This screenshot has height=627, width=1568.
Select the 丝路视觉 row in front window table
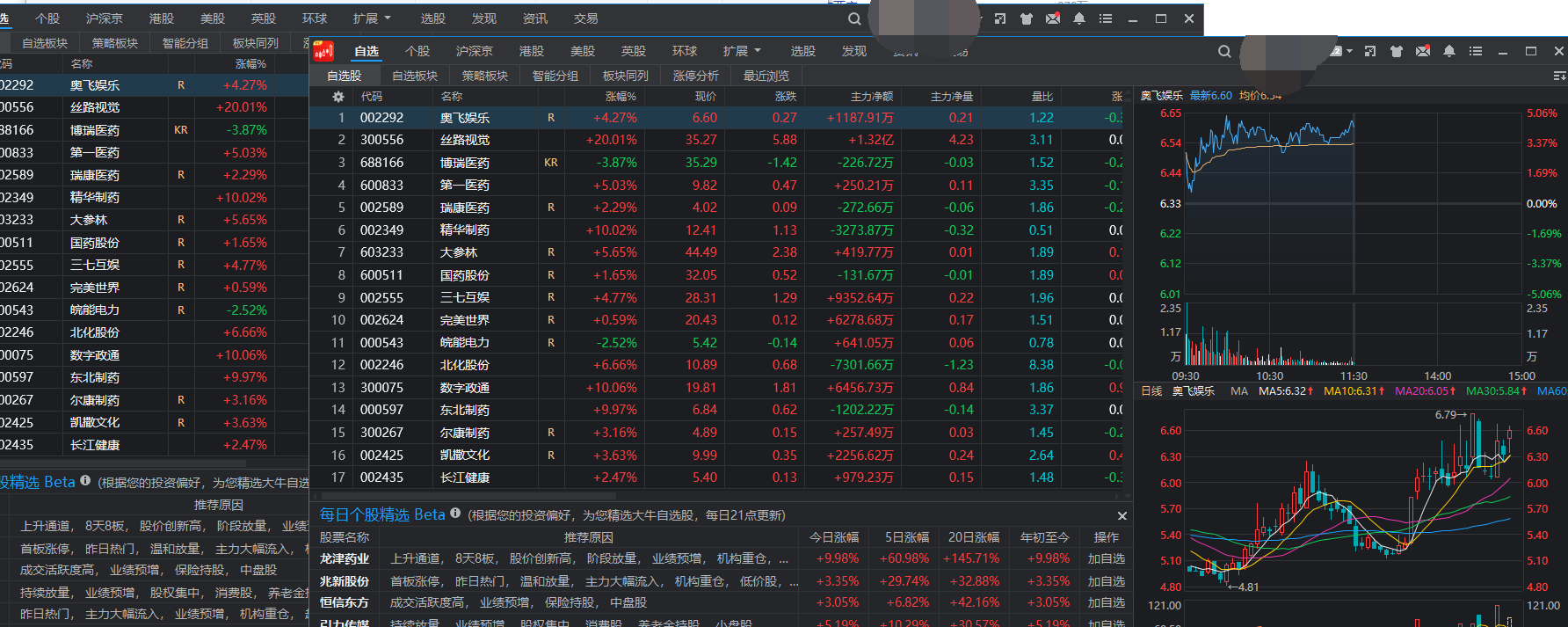(x=716, y=140)
